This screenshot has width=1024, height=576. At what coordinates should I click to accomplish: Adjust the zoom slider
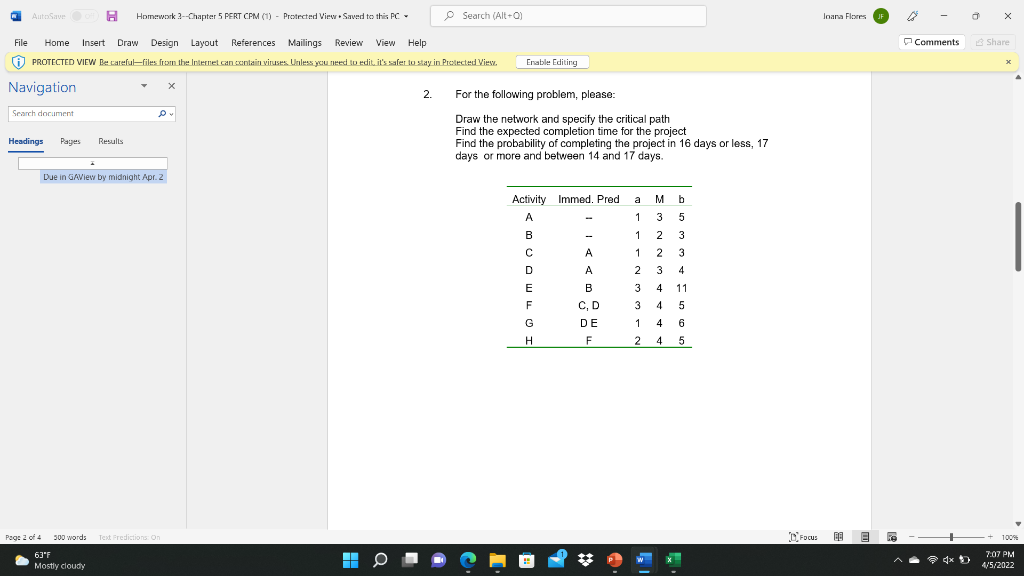(x=951, y=537)
